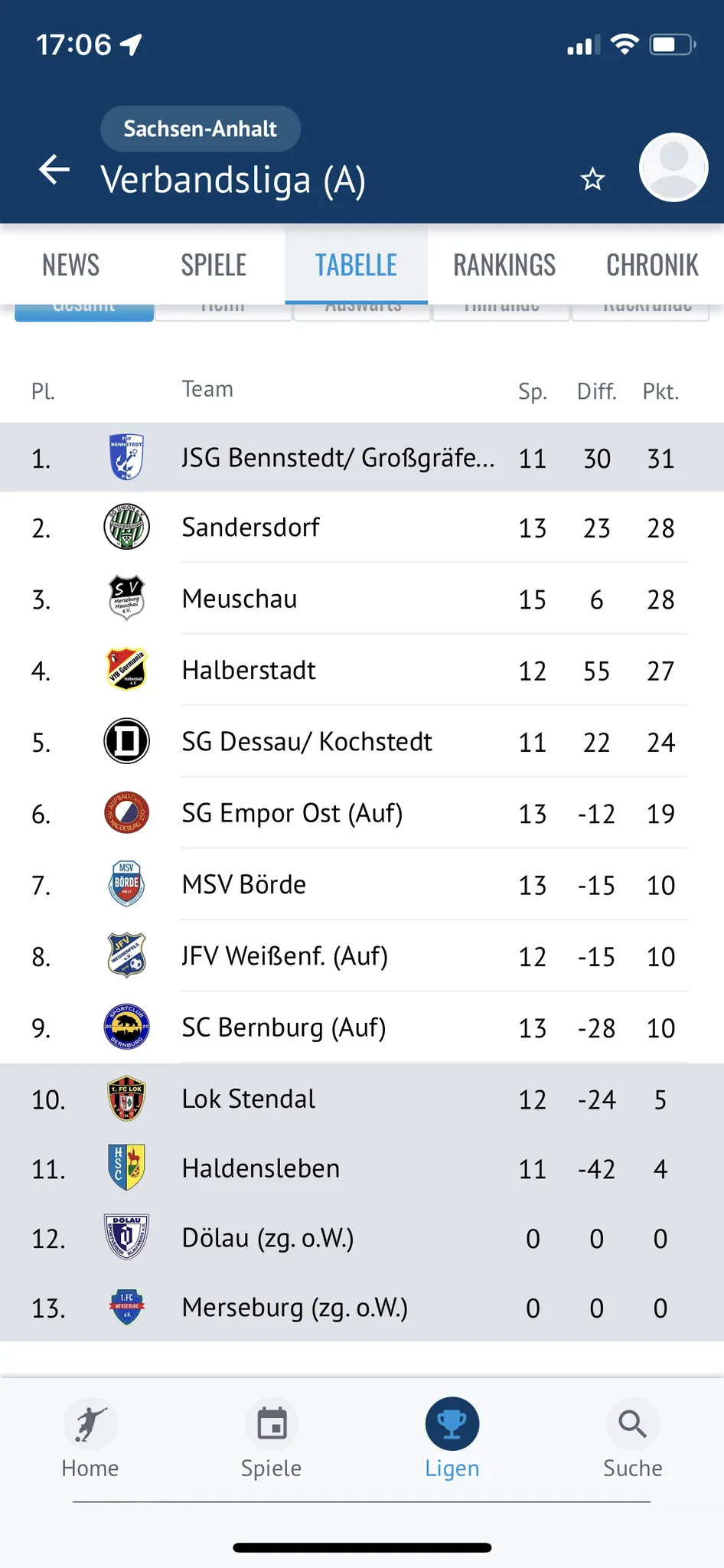Switch to the NEWS tab
This screenshot has height=1568, width=724.
(71, 265)
